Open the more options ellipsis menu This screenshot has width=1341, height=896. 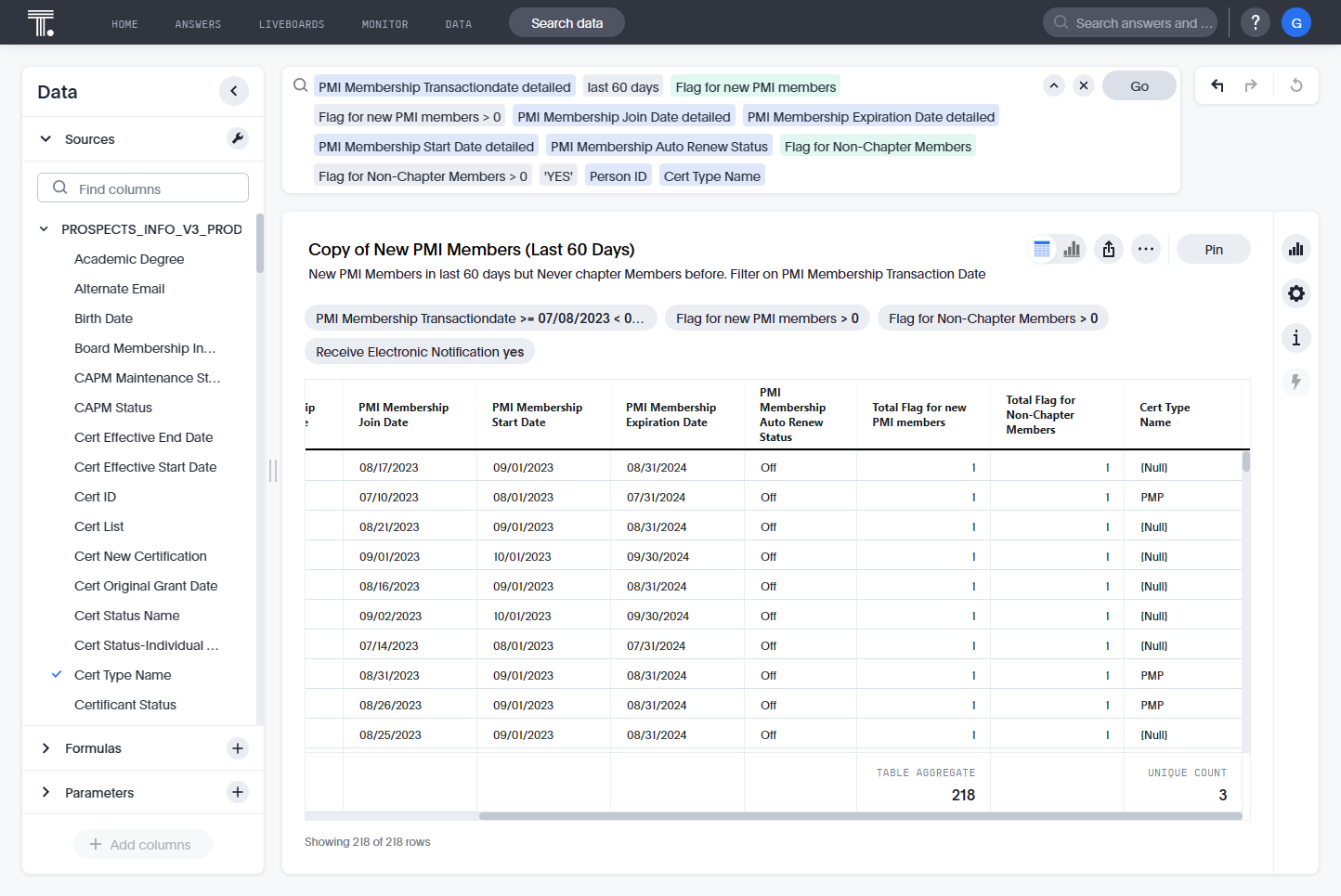(x=1146, y=249)
